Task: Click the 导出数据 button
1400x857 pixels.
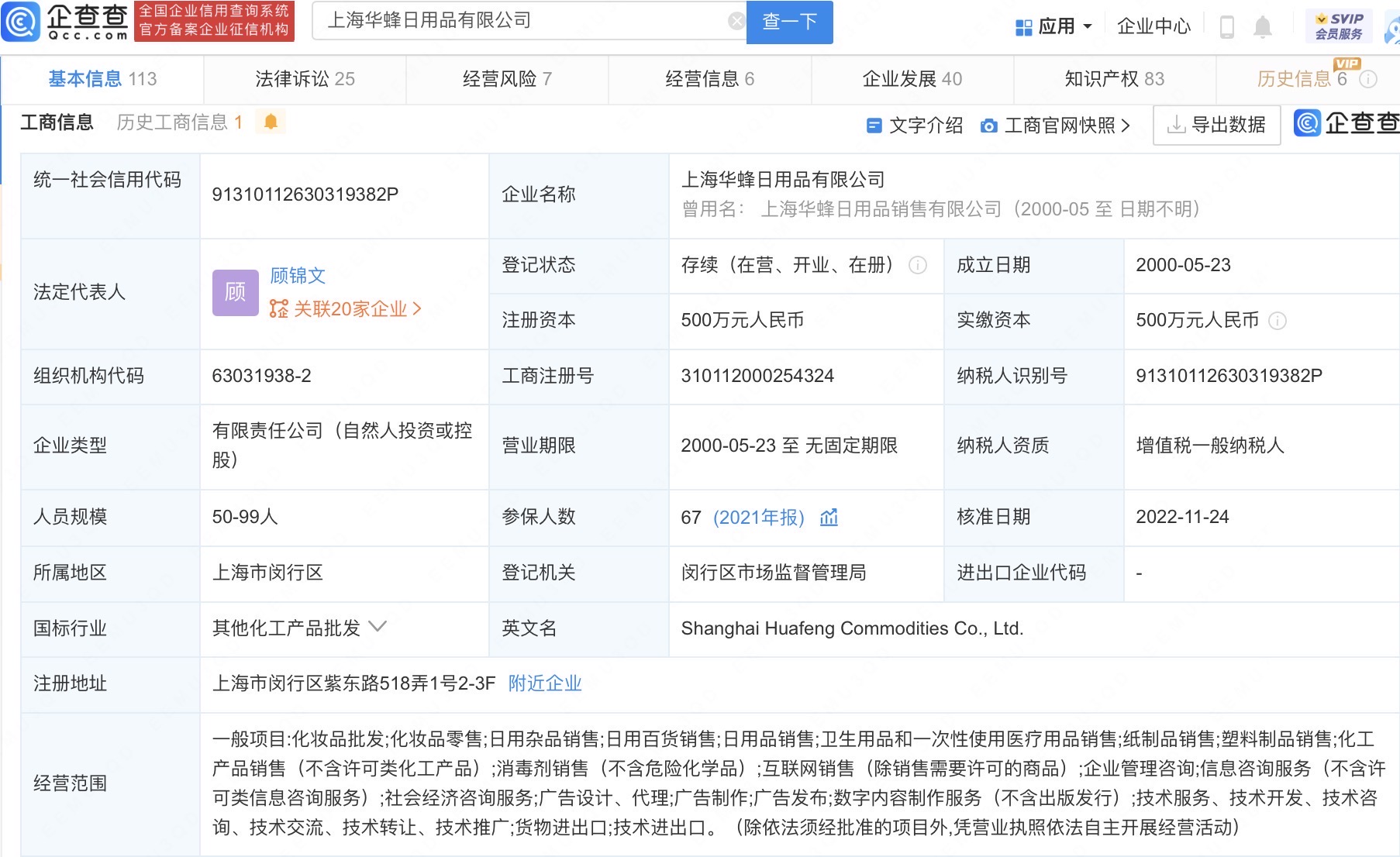Action: tap(1216, 125)
